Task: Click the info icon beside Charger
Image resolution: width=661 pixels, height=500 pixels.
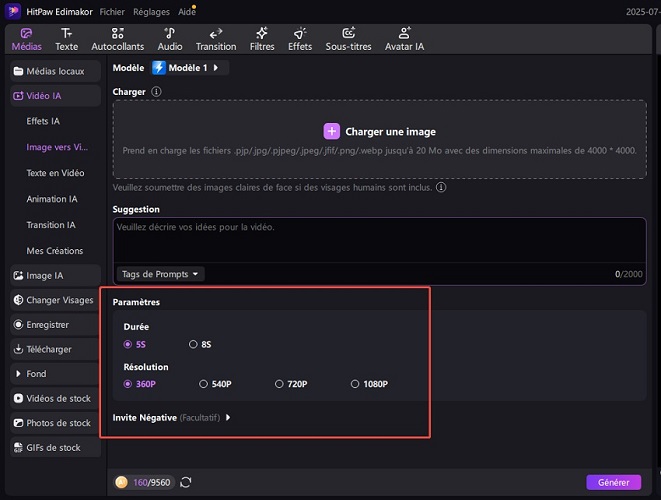Action: 156,92
